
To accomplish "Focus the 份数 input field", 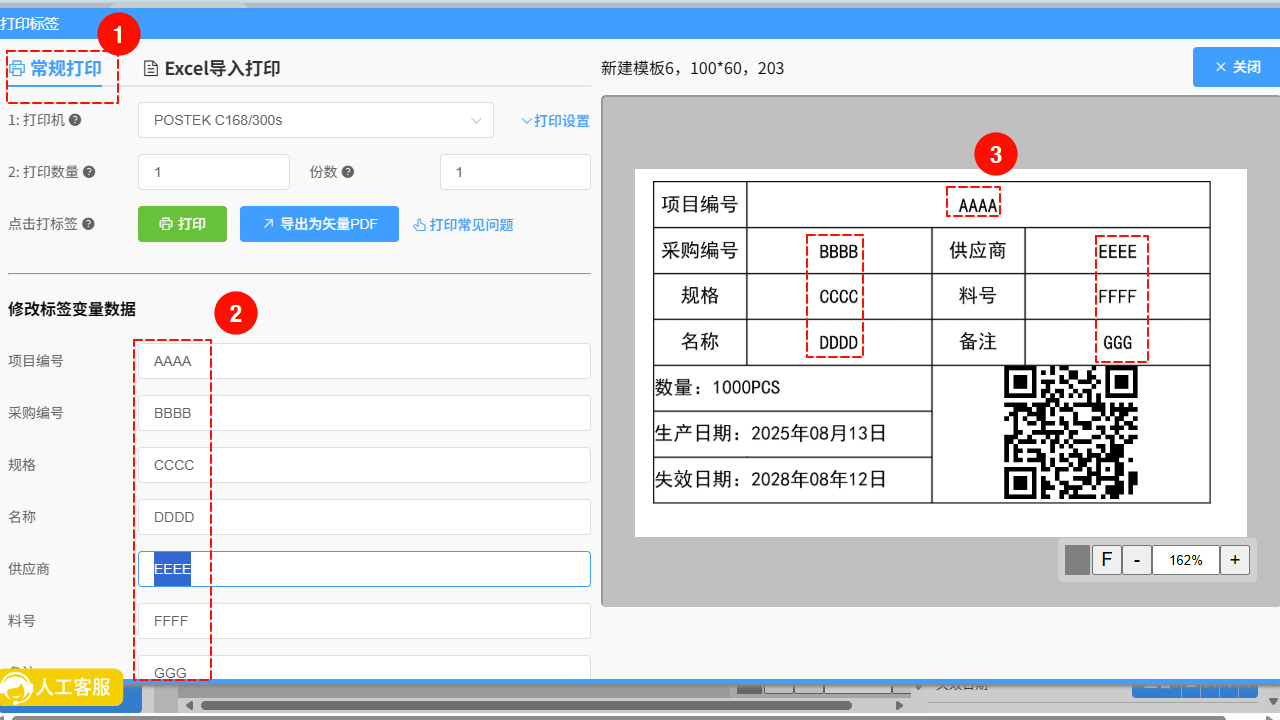I will pyautogui.click(x=515, y=172).
